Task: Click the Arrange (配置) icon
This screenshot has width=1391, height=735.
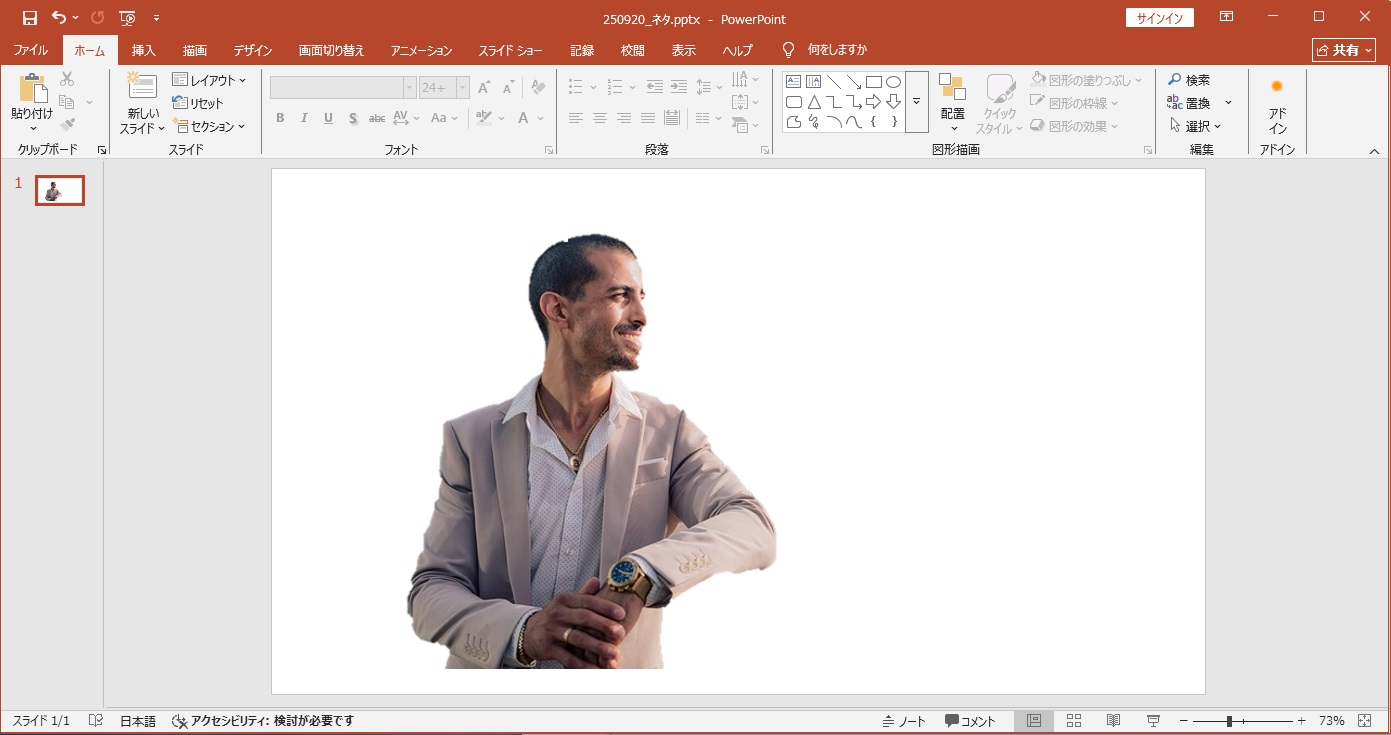Action: 952,88
